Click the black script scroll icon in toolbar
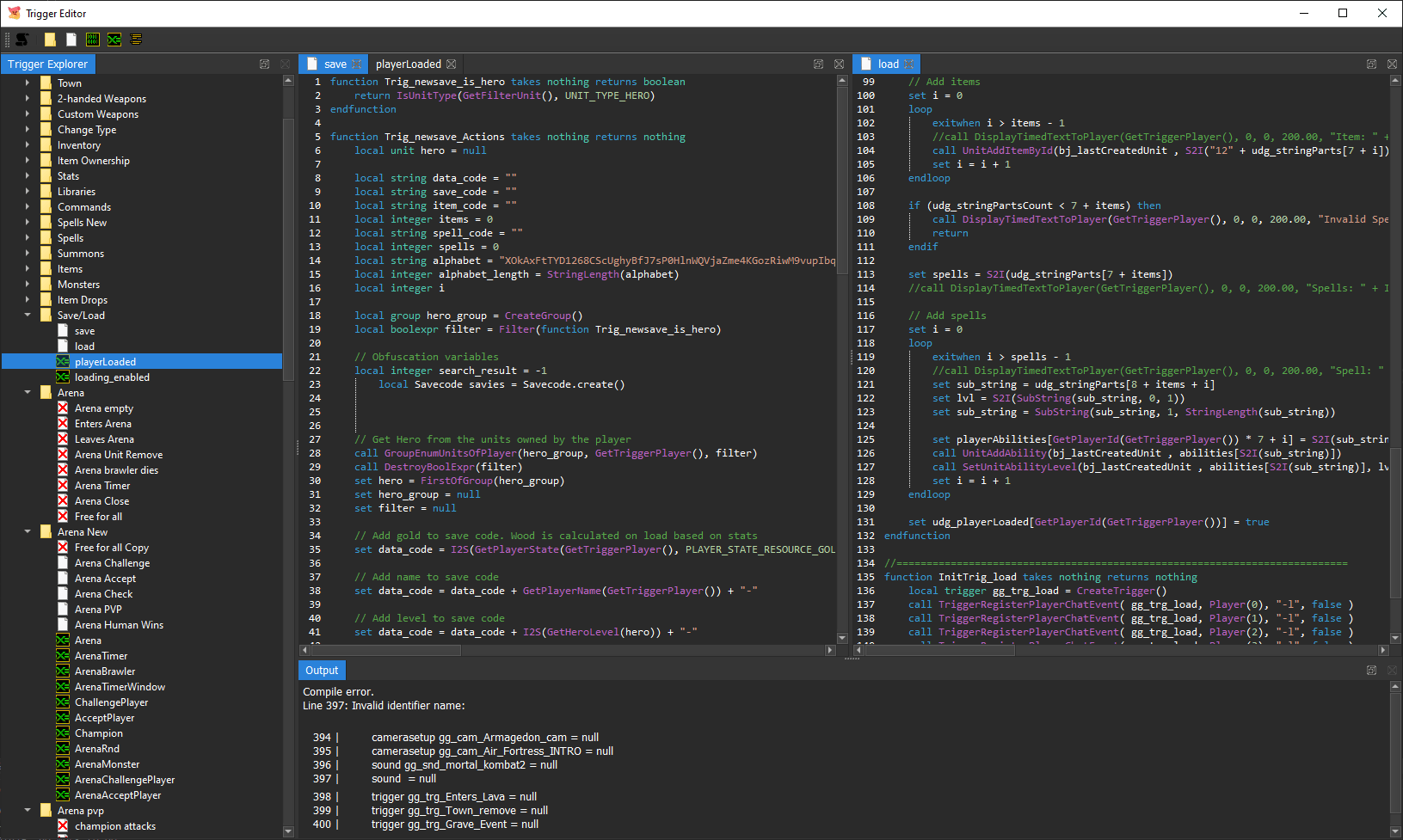1403x840 pixels. (22, 40)
